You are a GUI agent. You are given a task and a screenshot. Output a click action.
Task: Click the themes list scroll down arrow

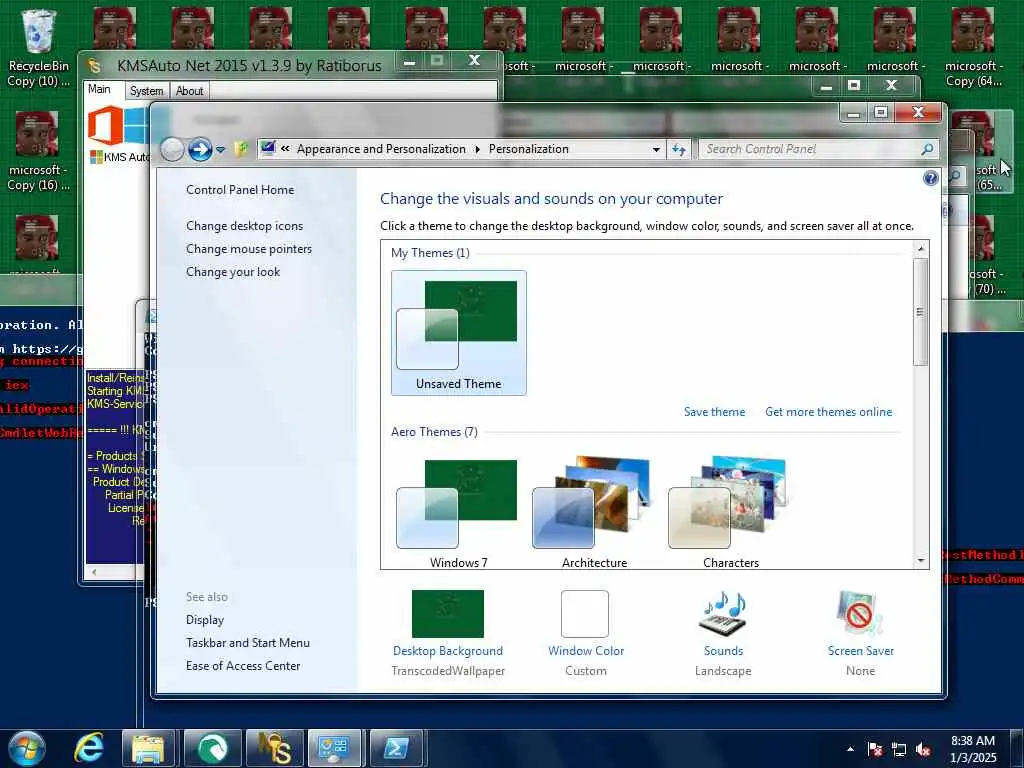[921, 561]
